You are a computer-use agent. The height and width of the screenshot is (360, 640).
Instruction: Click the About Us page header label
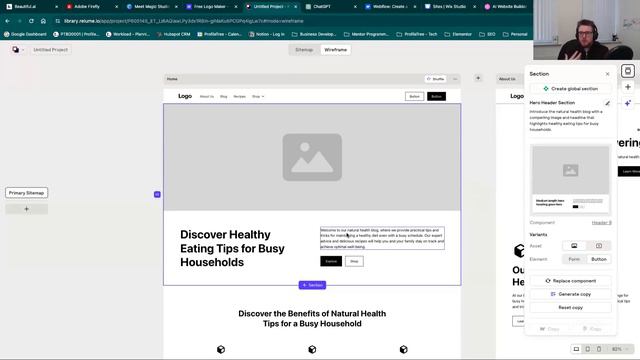507,79
